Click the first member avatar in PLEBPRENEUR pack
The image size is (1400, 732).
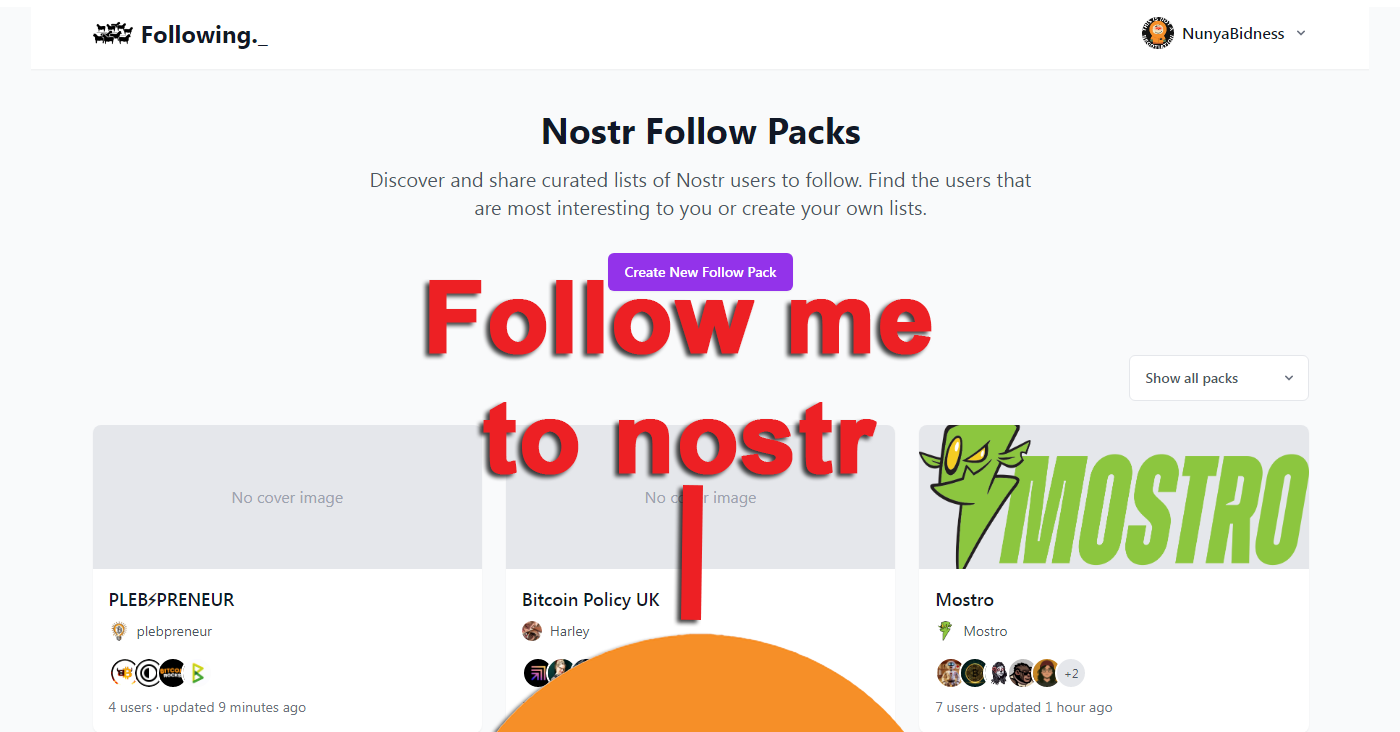click(x=123, y=673)
